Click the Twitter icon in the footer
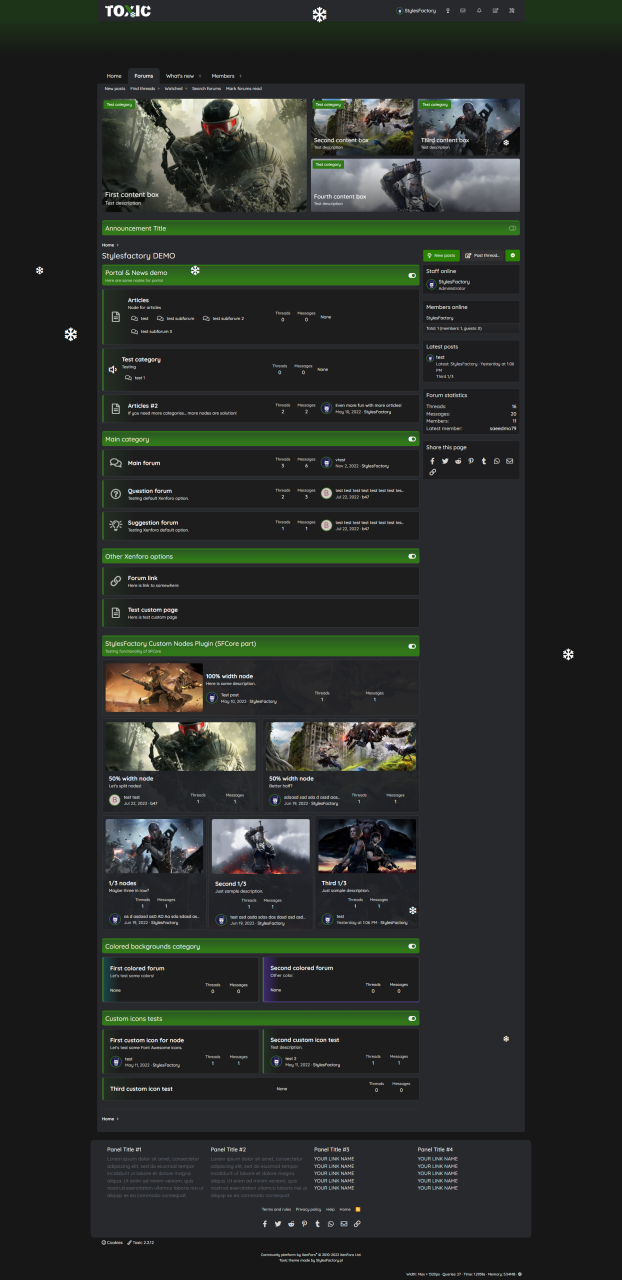Viewport: 622px width, 1280px height. coord(278,1224)
